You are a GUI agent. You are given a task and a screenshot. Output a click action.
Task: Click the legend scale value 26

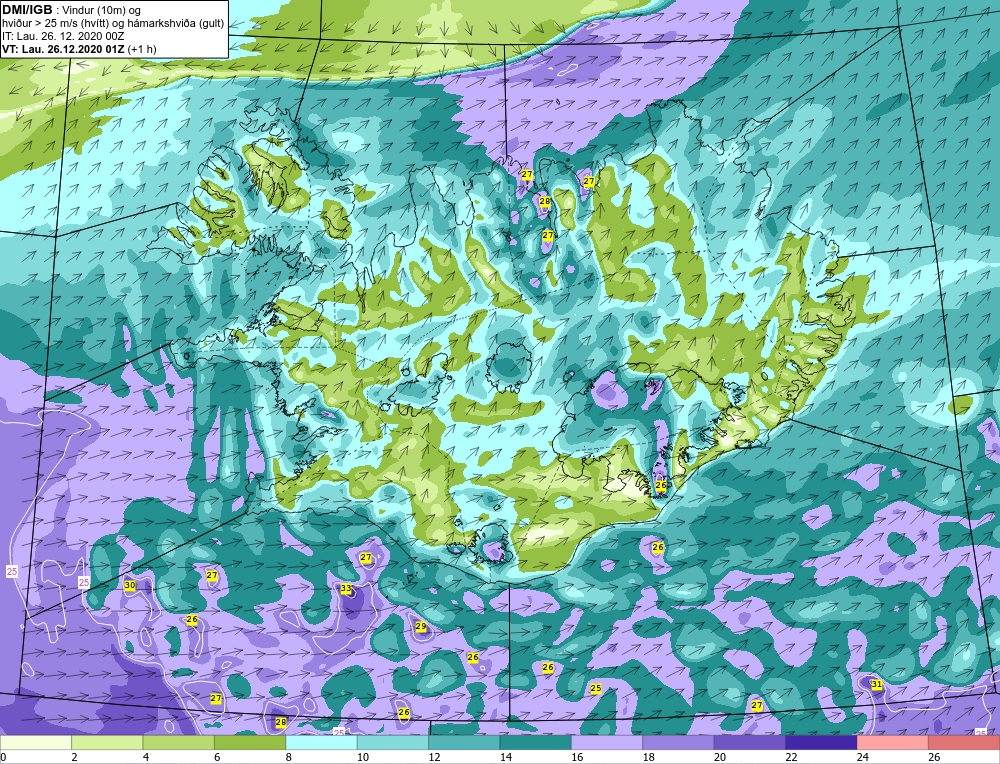click(x=934, y=757)
